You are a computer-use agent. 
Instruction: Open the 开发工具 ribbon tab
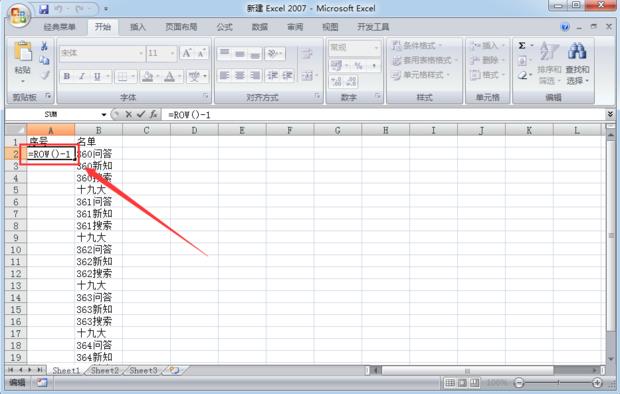(x=373, y=27)
